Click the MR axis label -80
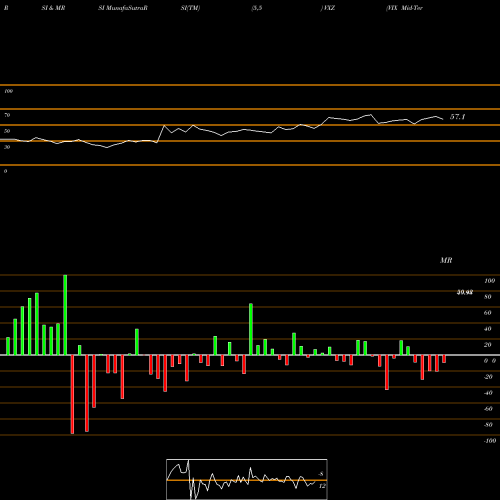Screen dimensions: 500x500 pyautogui.click(x=488, y=425)
